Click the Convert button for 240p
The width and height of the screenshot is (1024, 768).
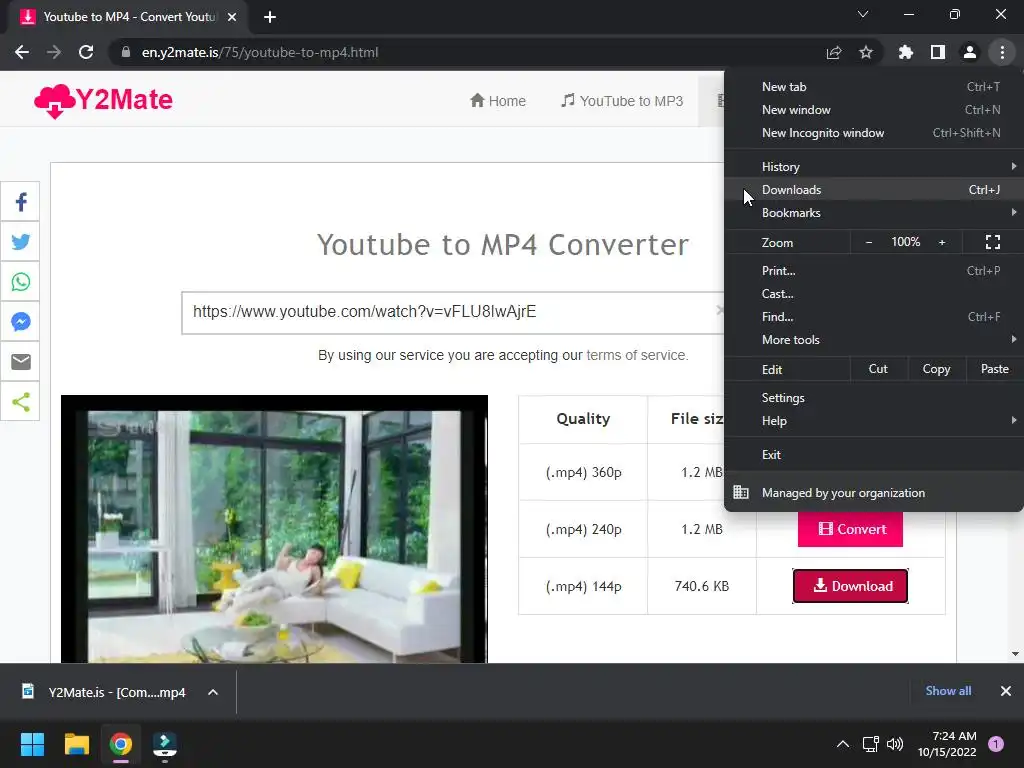click(x=850, y=529)
